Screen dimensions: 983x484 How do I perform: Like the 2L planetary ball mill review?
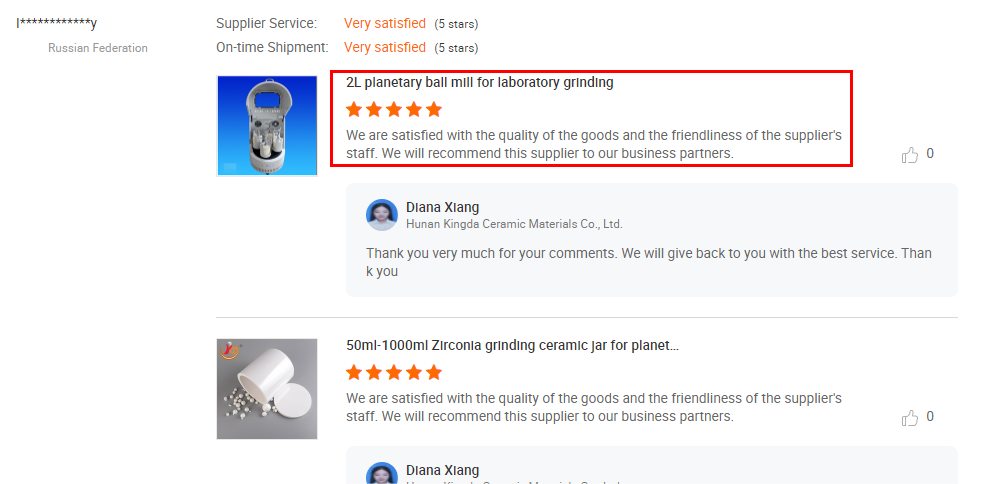pos(910,154)
